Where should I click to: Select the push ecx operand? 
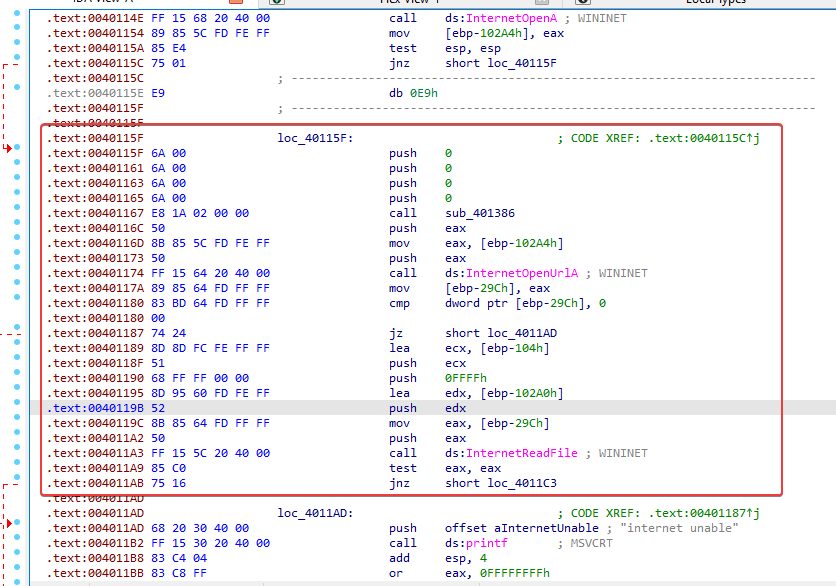(x=455, y=363)
